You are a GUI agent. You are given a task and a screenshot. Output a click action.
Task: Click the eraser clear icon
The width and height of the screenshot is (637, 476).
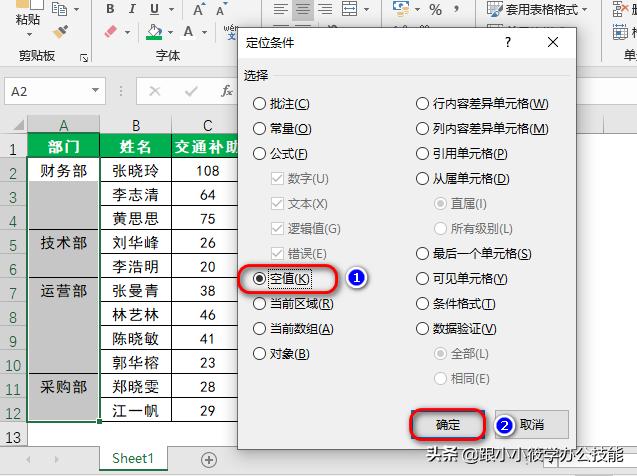tap(111, 32)
